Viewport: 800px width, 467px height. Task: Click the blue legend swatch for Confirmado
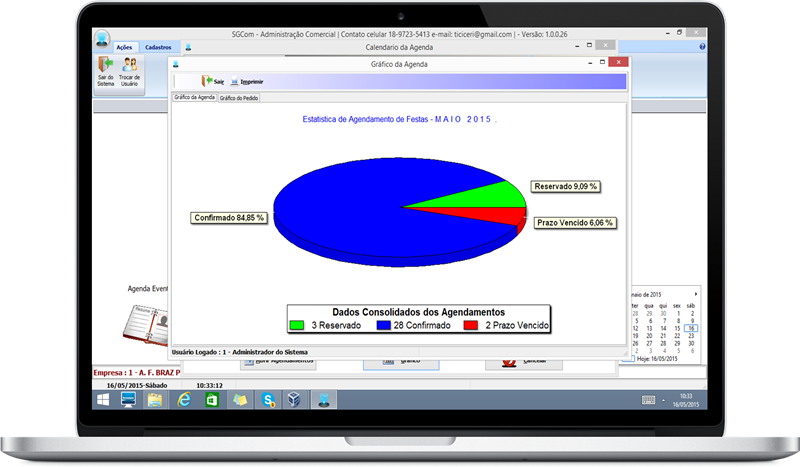coord(383,325)
